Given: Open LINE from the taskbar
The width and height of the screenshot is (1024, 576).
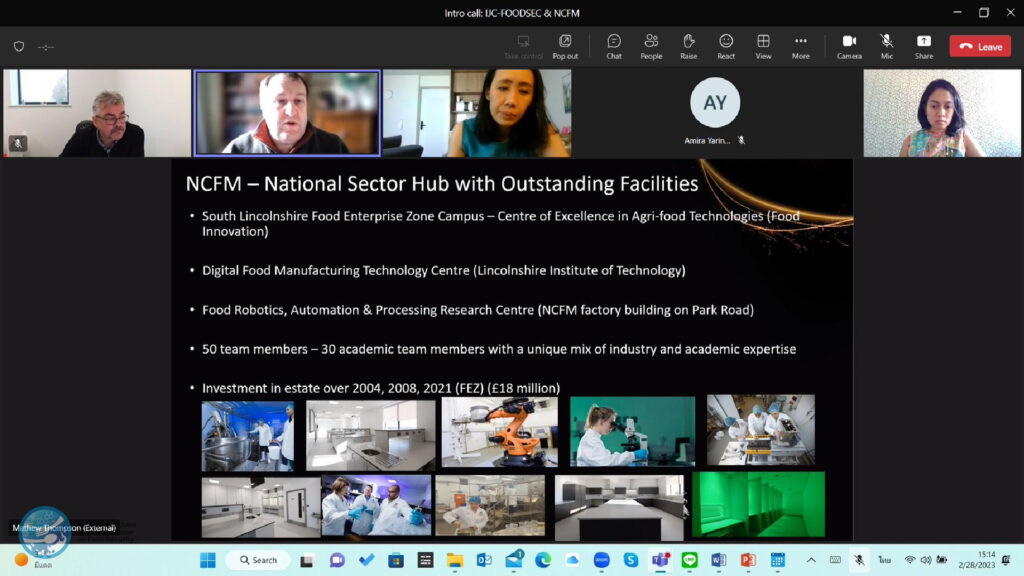Looking at the screenshot, I should click(690, 560).
